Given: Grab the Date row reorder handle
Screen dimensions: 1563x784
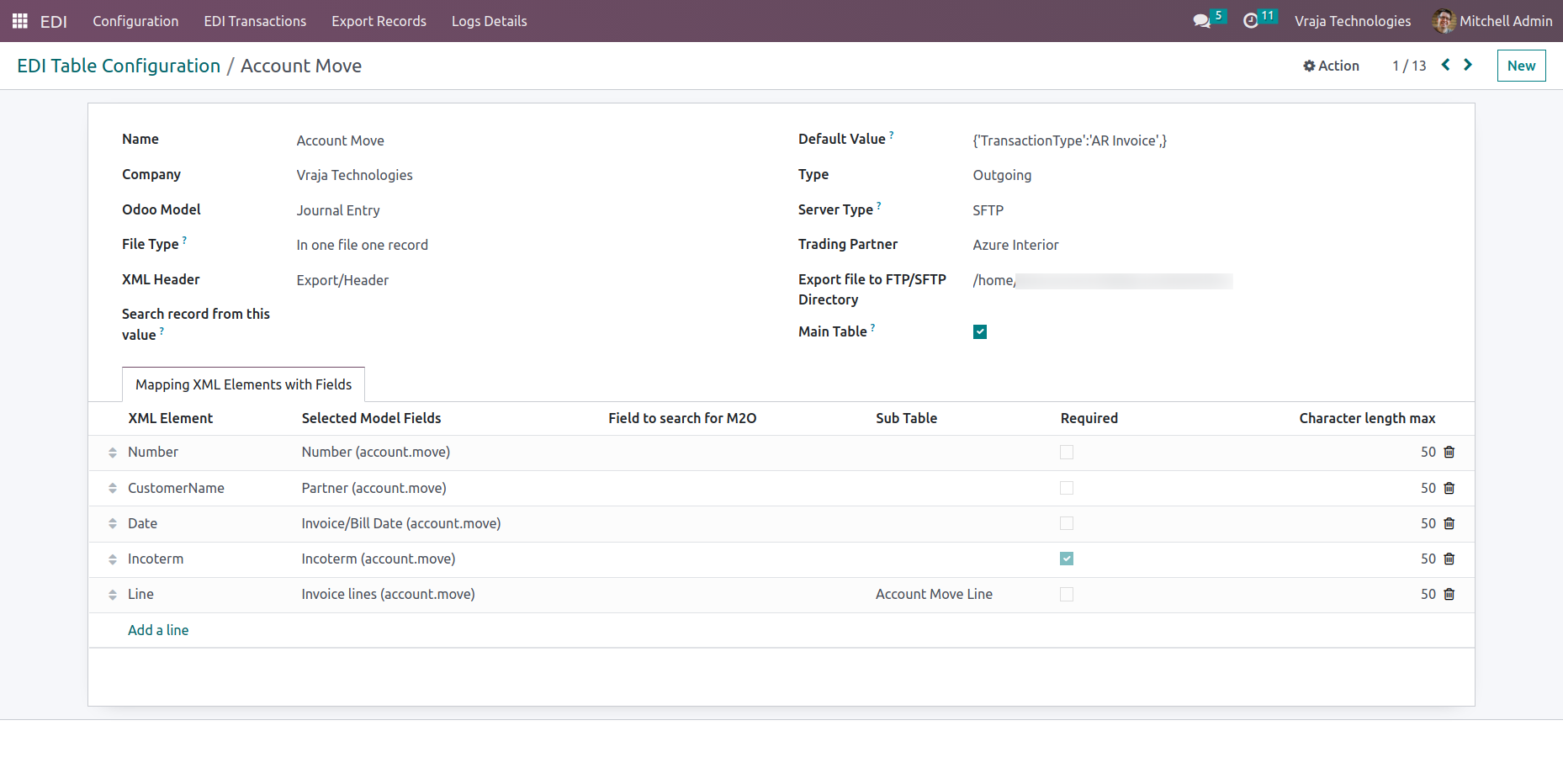Looking at the screenshot, I should (113, 523).
